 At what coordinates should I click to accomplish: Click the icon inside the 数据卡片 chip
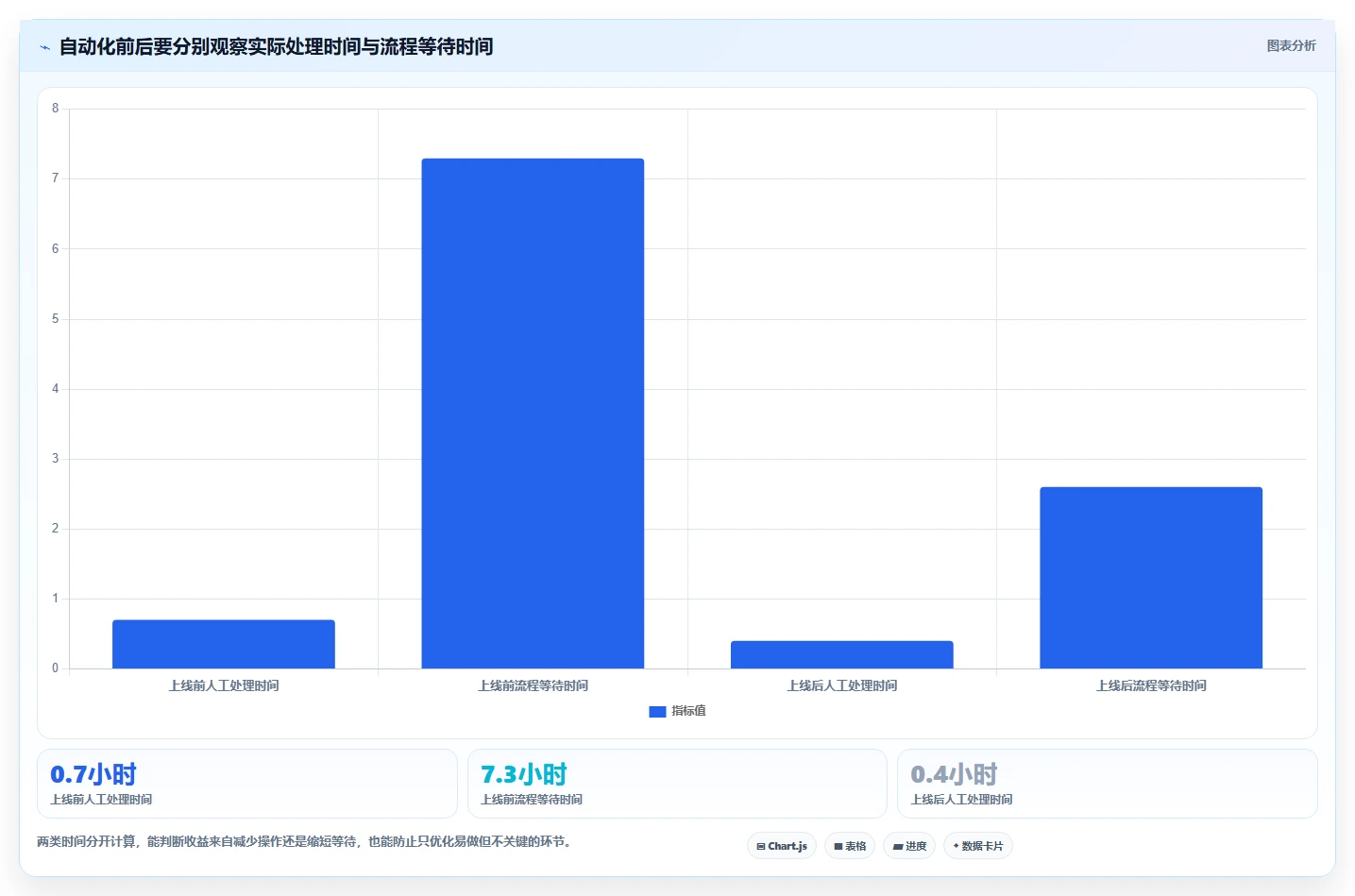click(x=956, y=846)
